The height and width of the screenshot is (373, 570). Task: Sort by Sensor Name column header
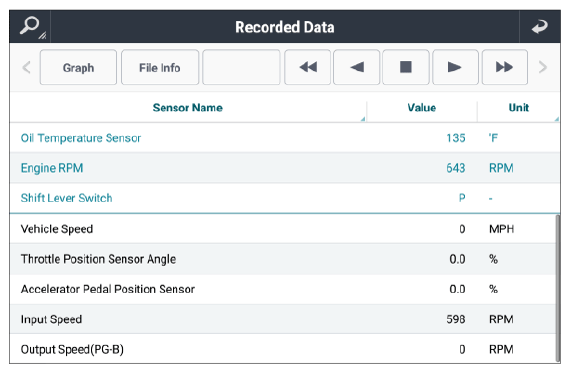[188, 108]
